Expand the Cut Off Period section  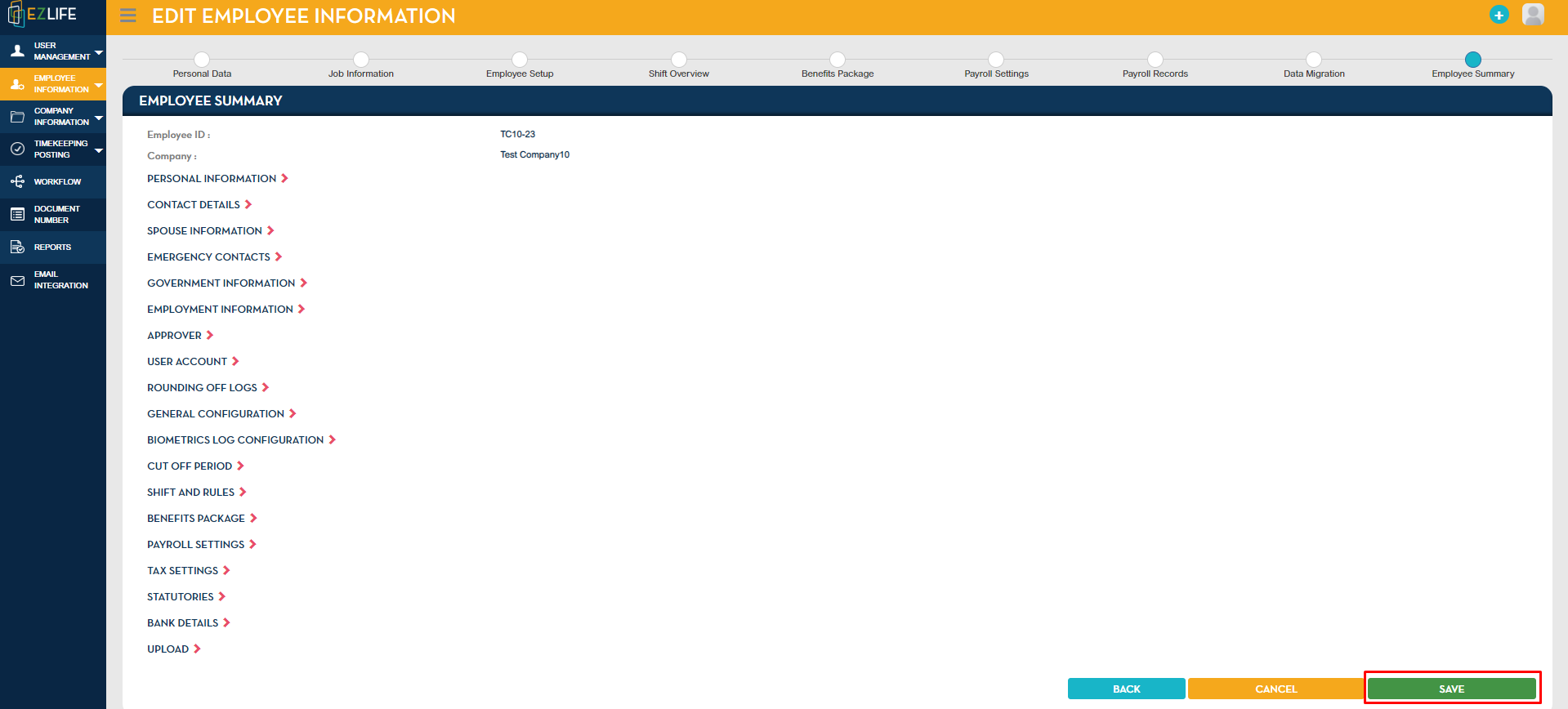pos(196,466)
